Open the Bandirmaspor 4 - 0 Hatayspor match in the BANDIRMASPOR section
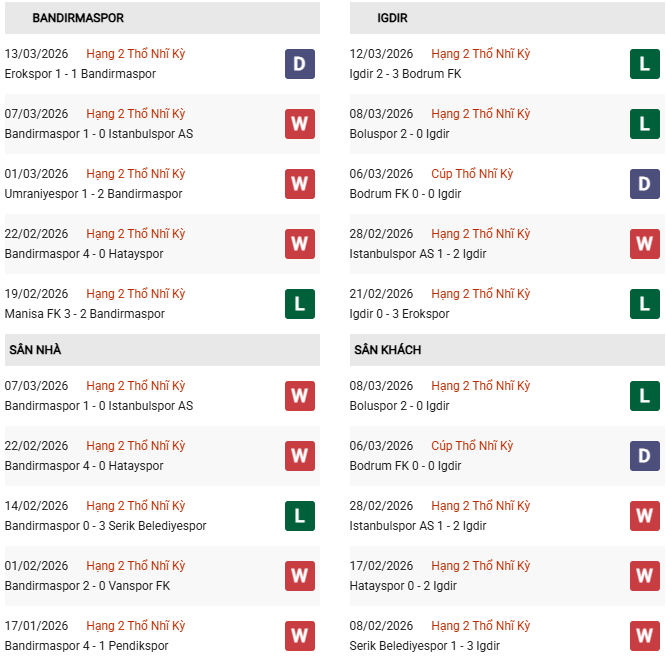 (x=84, y=254)
